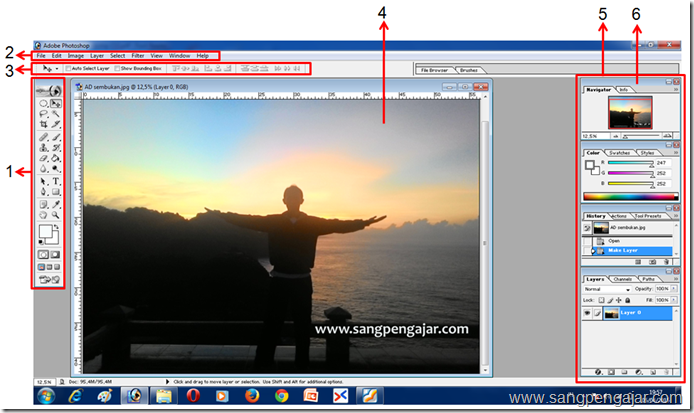
Task: Set history brush source on Open state
Action: 587,241
